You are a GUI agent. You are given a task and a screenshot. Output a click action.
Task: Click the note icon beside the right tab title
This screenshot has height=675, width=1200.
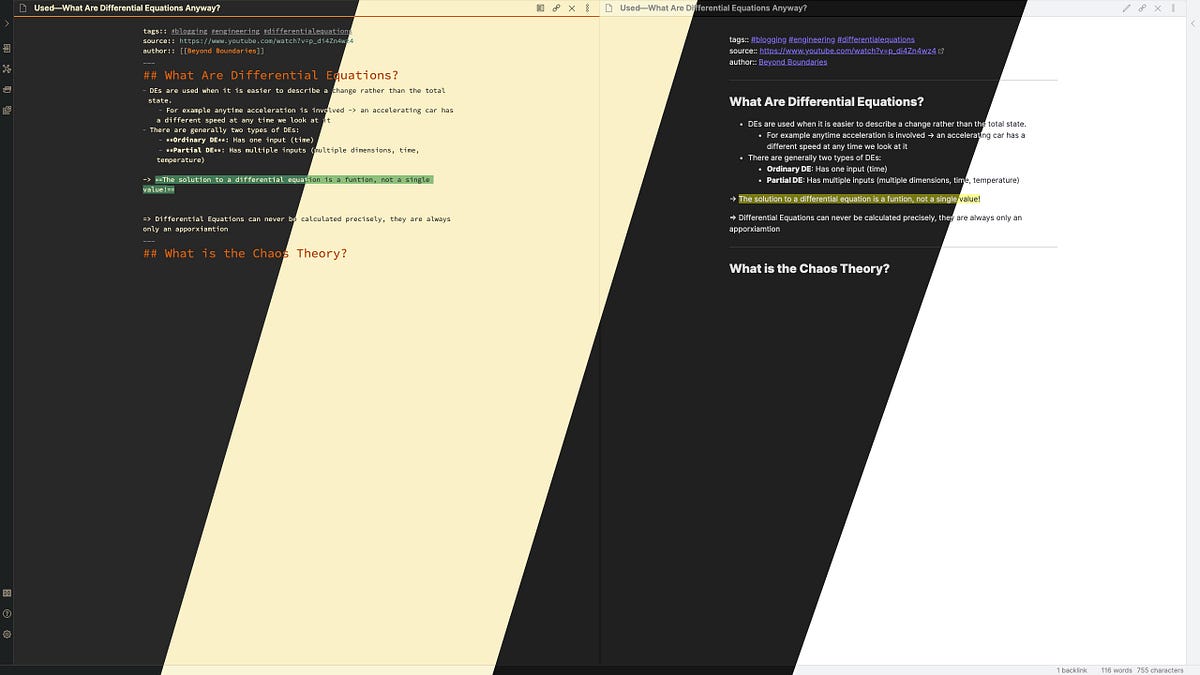[608, 7]
